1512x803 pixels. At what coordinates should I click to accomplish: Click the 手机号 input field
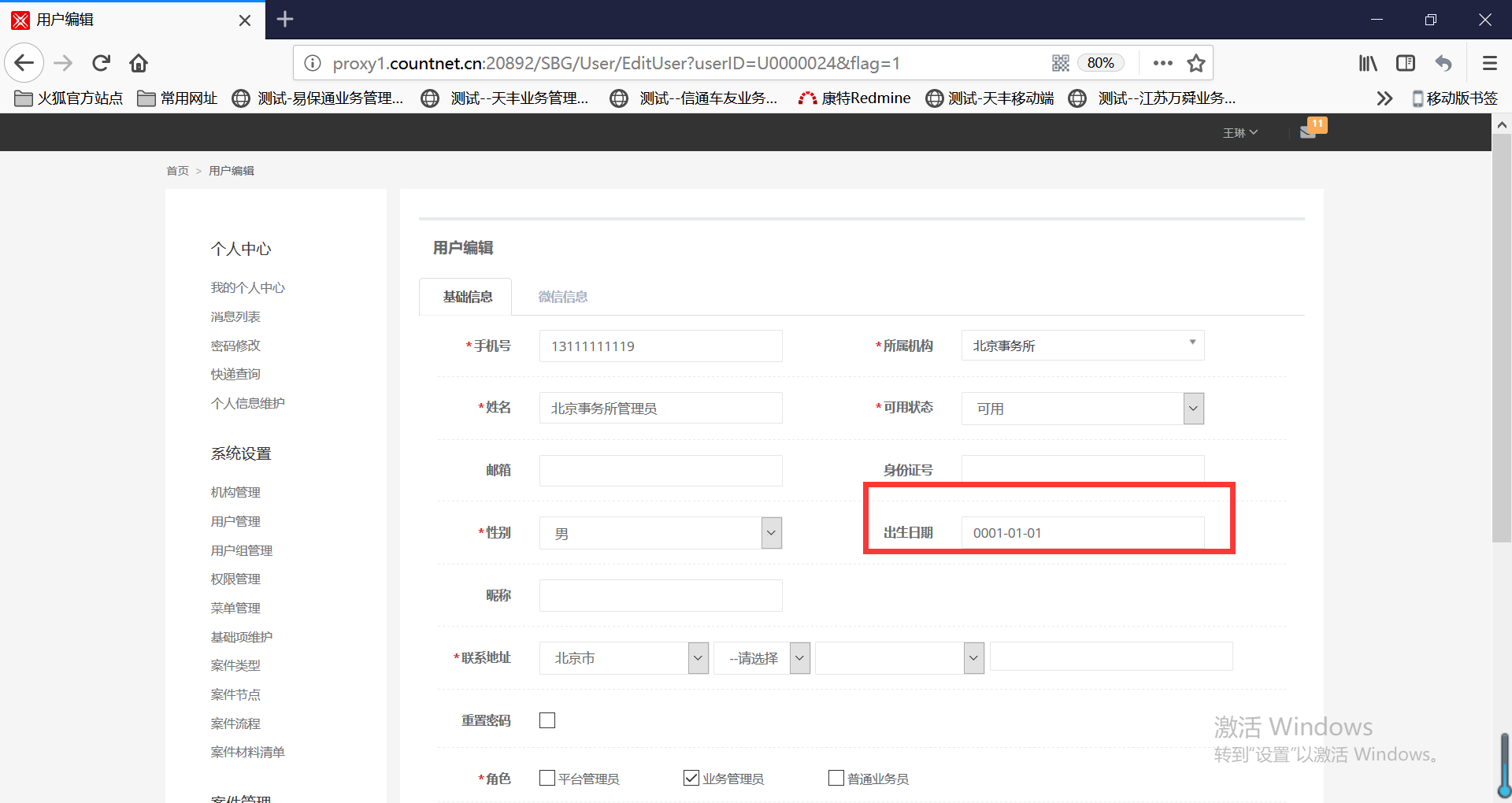661,346
